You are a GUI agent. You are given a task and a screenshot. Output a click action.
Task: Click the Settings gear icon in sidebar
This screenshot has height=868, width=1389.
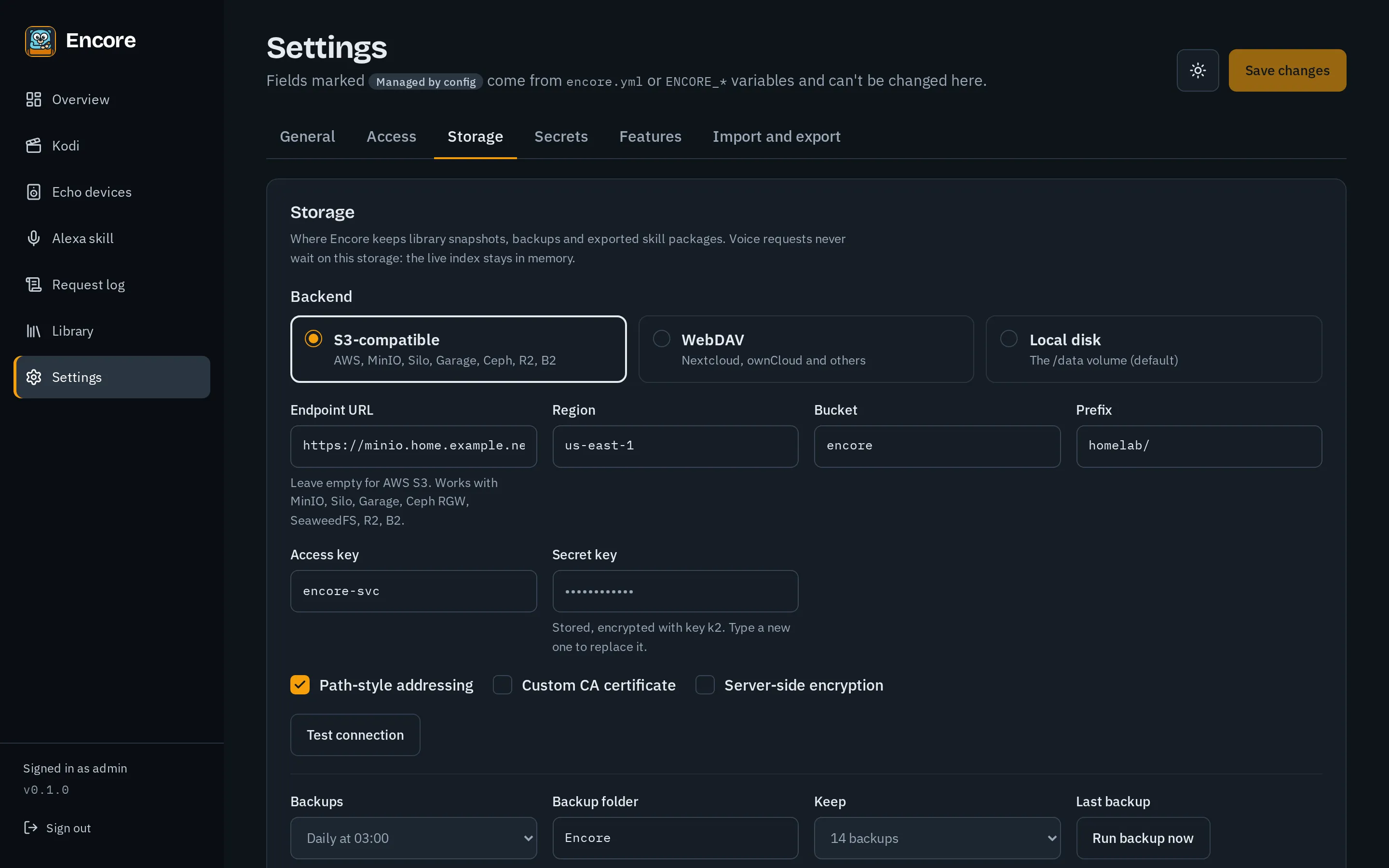click(x=34, y=377)
